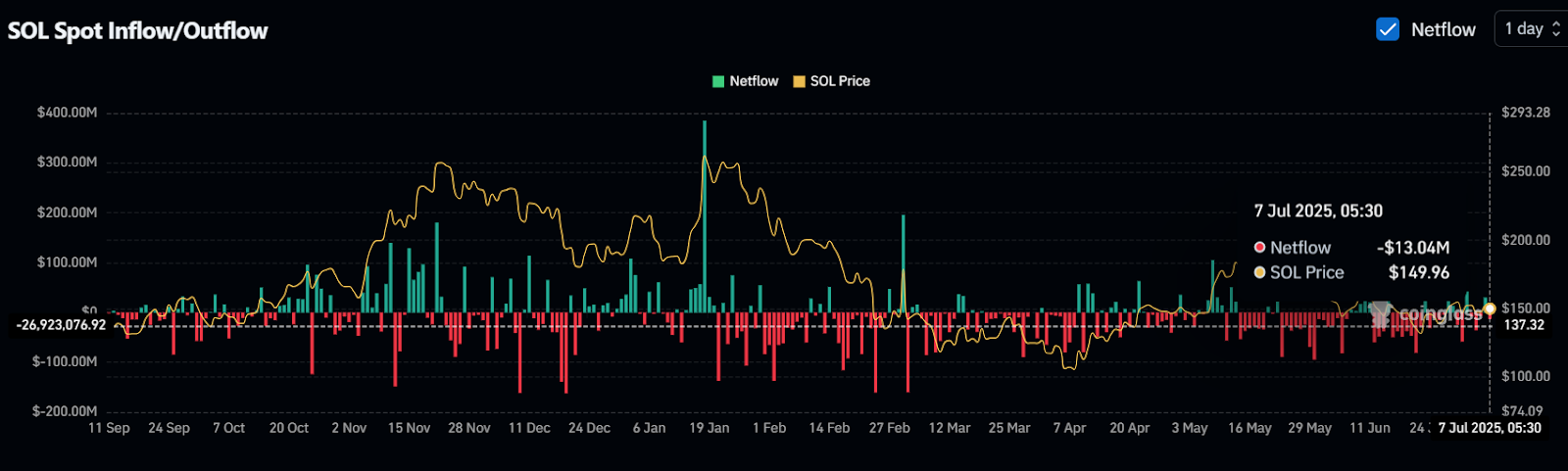Click the 20 Oct x-axis date label
1568x471 pixels.
click(x=289, y=428)
